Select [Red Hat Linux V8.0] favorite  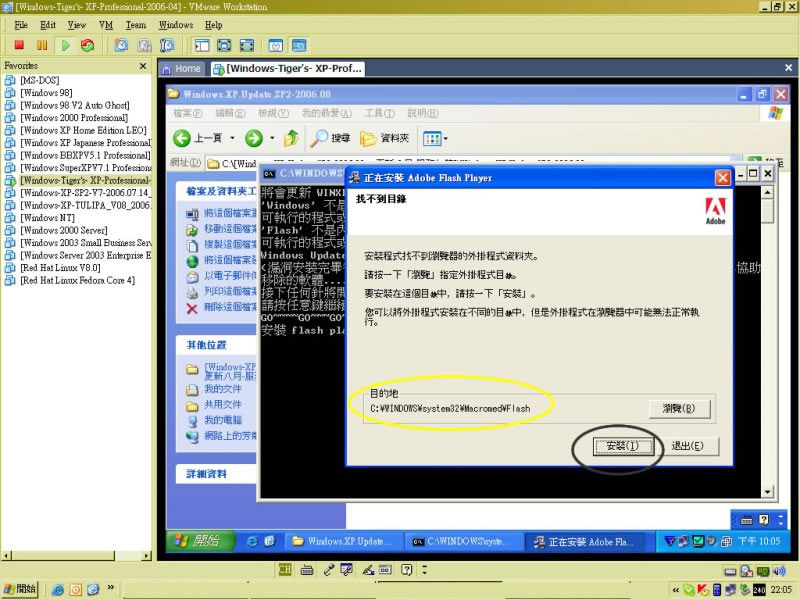click(60, 268)
